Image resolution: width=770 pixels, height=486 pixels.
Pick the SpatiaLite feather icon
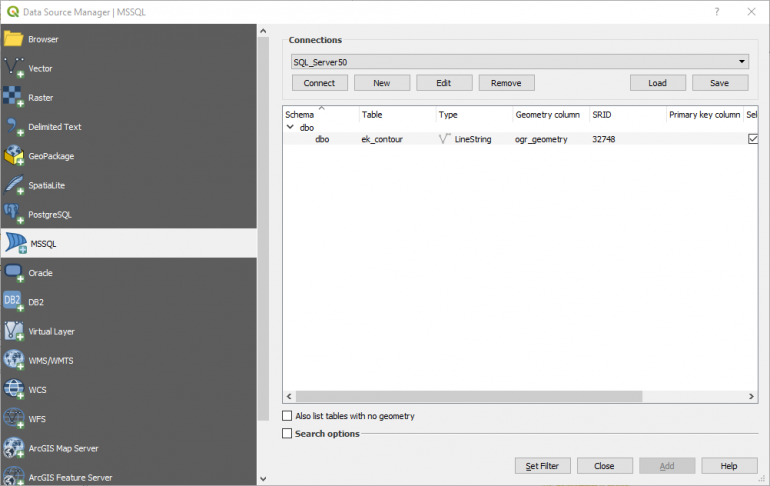13,185
